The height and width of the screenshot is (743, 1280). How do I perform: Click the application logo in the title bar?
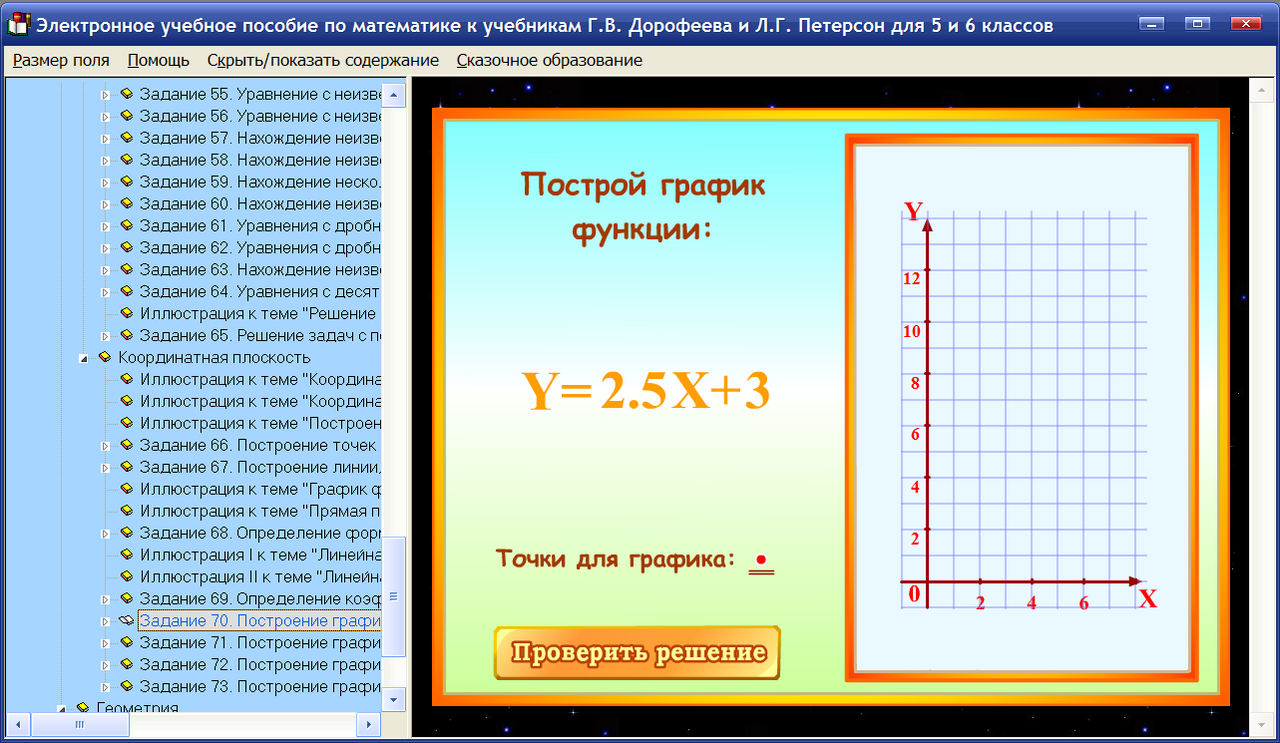point(17,25)
